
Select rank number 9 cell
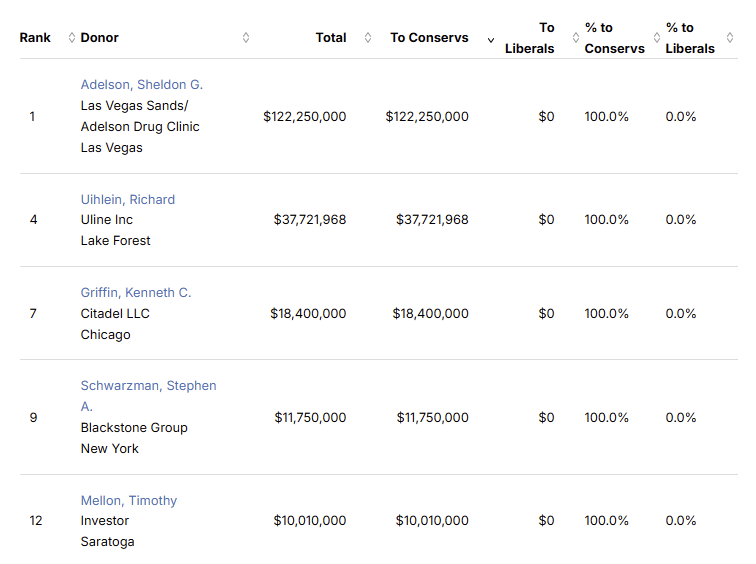[x=33, y=417]
